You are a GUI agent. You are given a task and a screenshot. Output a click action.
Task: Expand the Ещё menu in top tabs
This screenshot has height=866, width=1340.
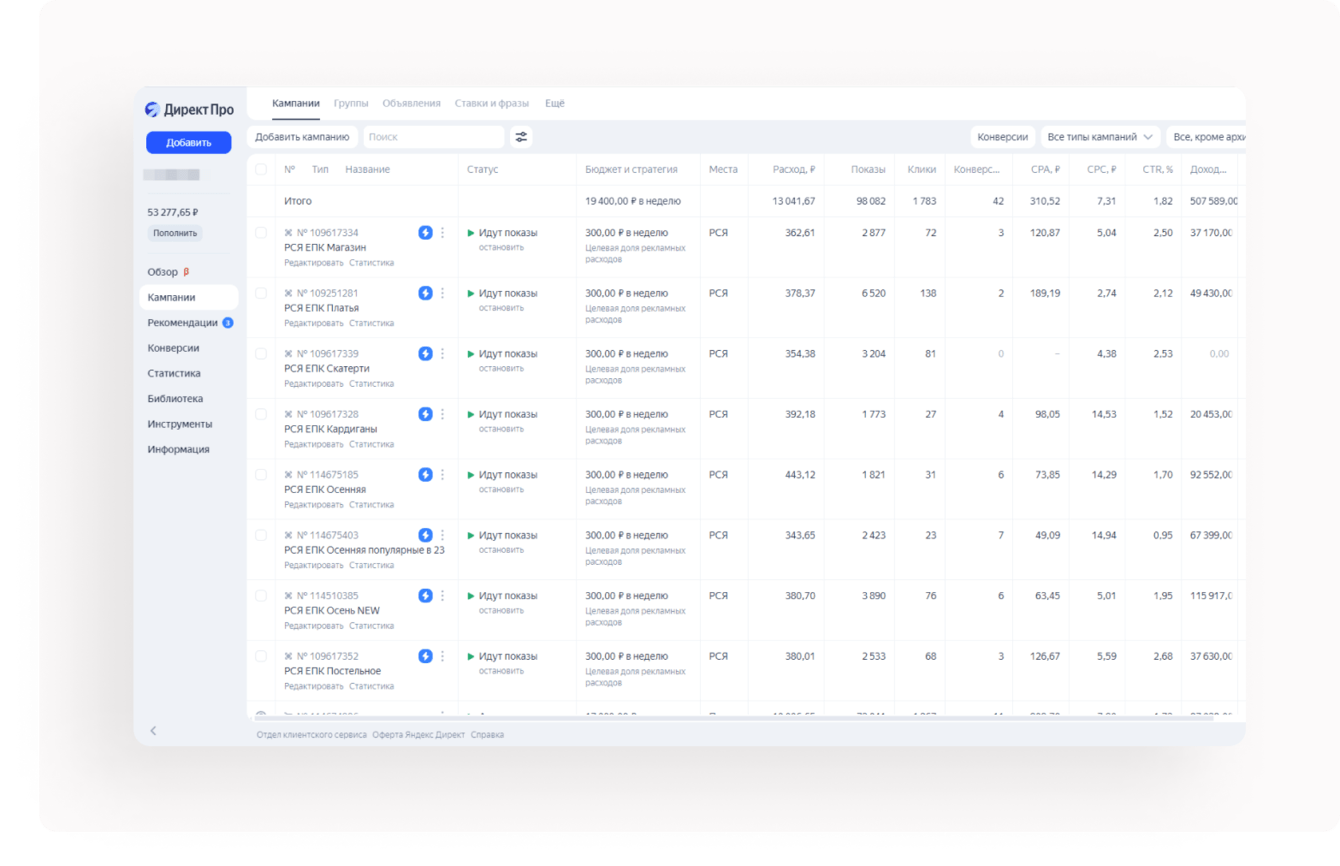(555, 103)
